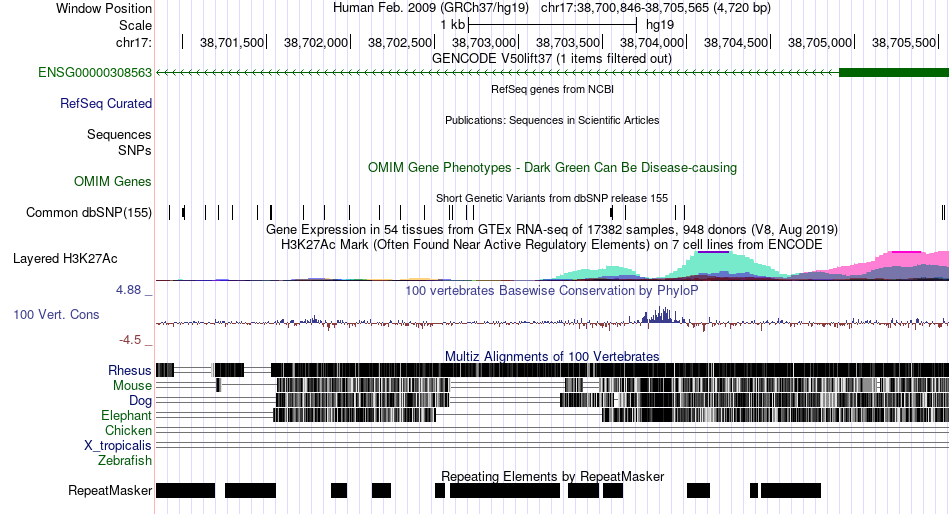
Task: Click the rightmost dbSNP variant tick
Action: click(x=943, y=213)
